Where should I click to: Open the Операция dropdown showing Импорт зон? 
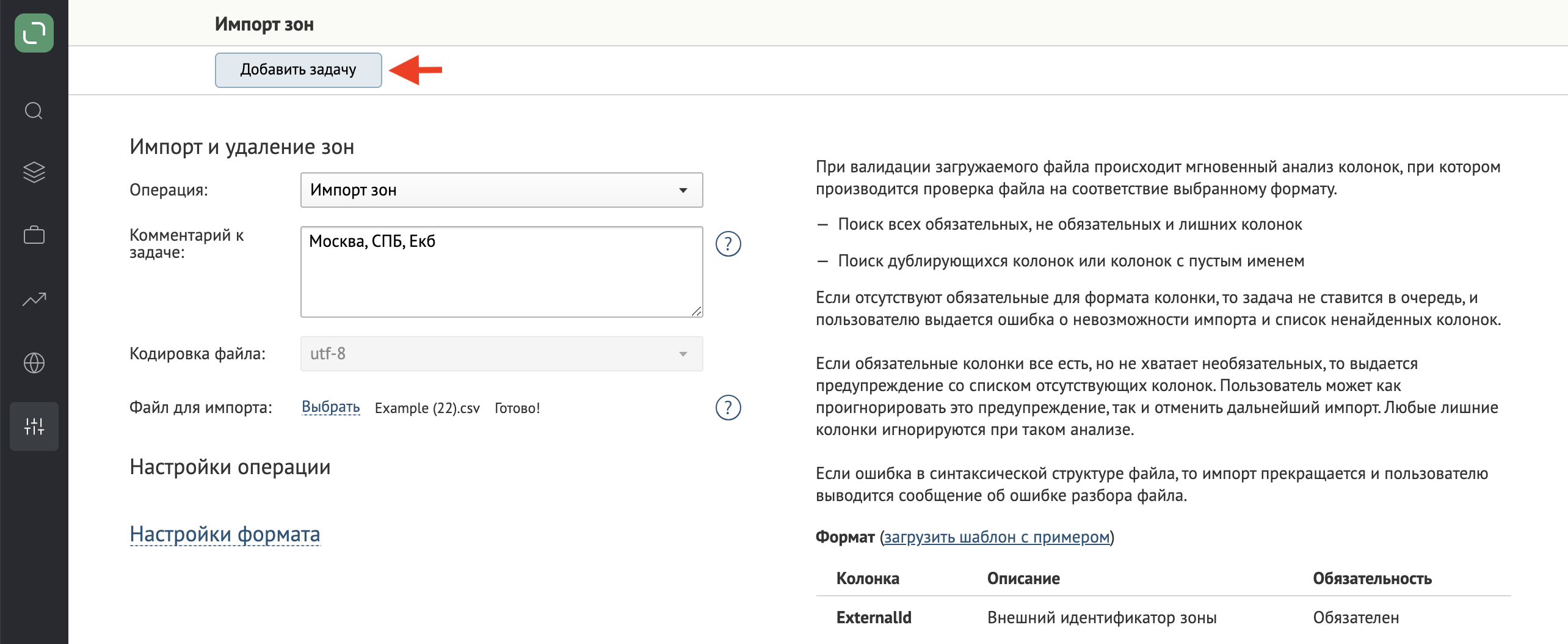click(x=502, y=190)
